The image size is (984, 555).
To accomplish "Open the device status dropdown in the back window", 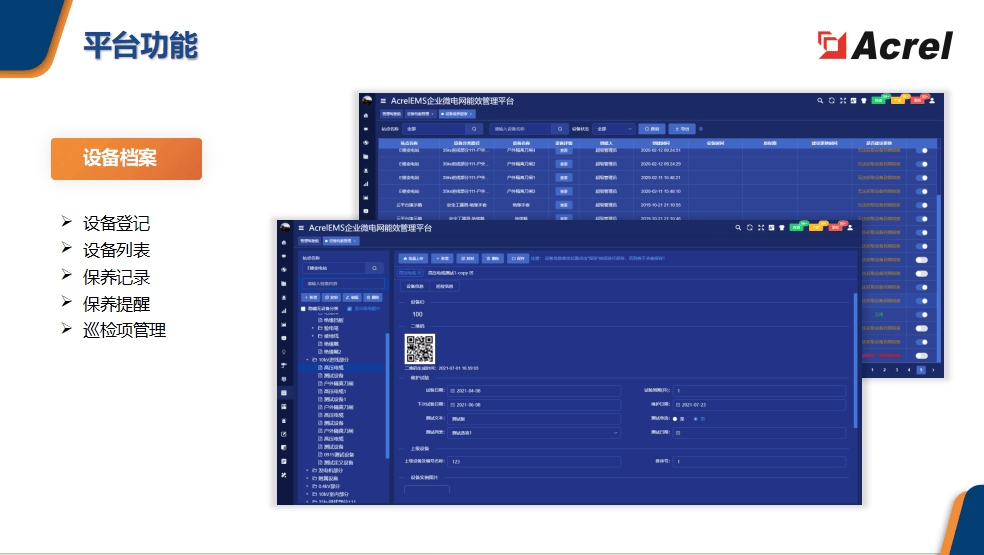I will [x=615, y=129].
